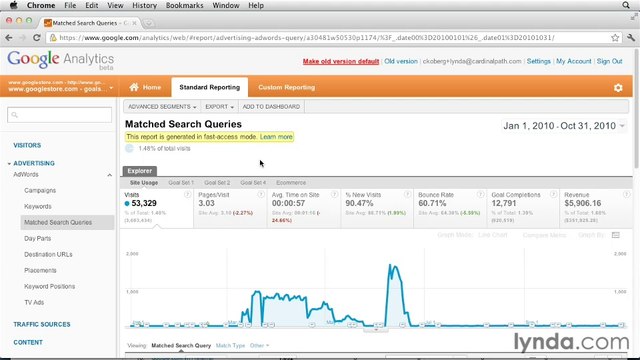Open the date range Jan 1, 2010 - Oct 31, 2010

coord(564,126)
